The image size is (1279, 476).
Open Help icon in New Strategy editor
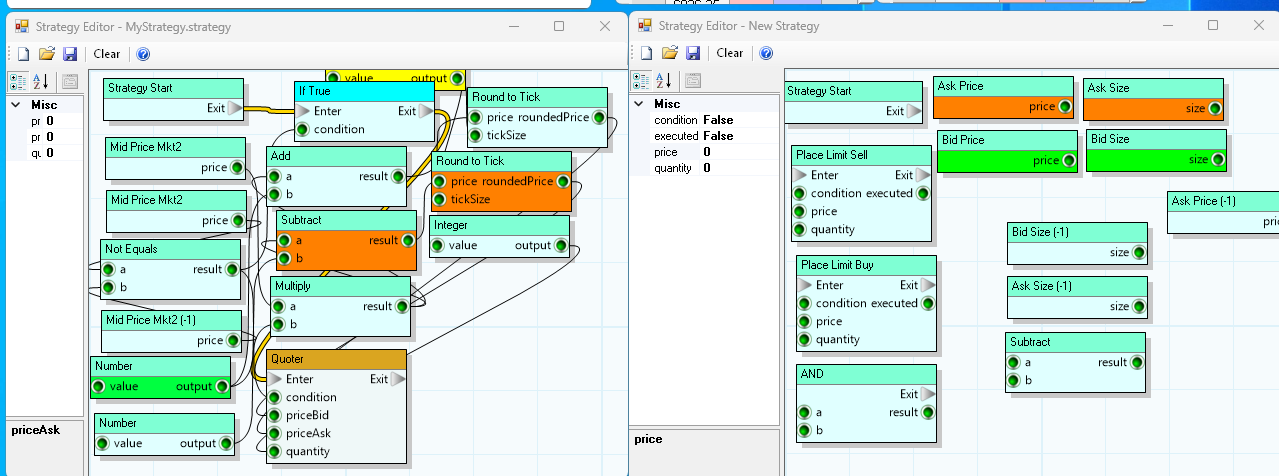pyautogui.click(x=766, y=53)
